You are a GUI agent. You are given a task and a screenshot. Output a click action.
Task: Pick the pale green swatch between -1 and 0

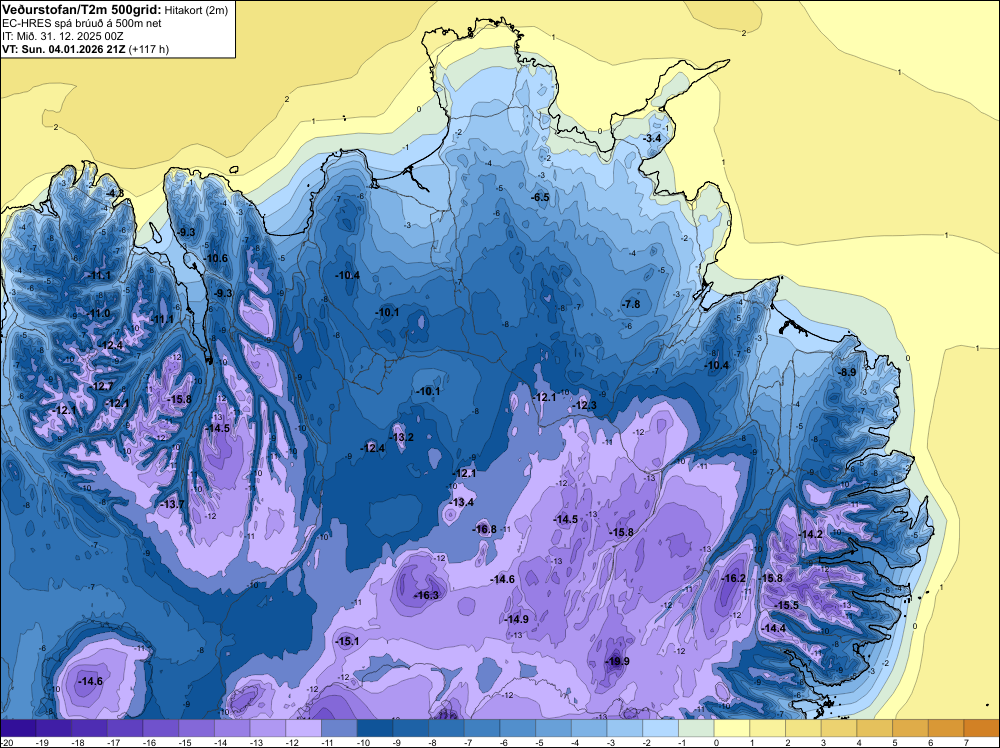(696, 729)
